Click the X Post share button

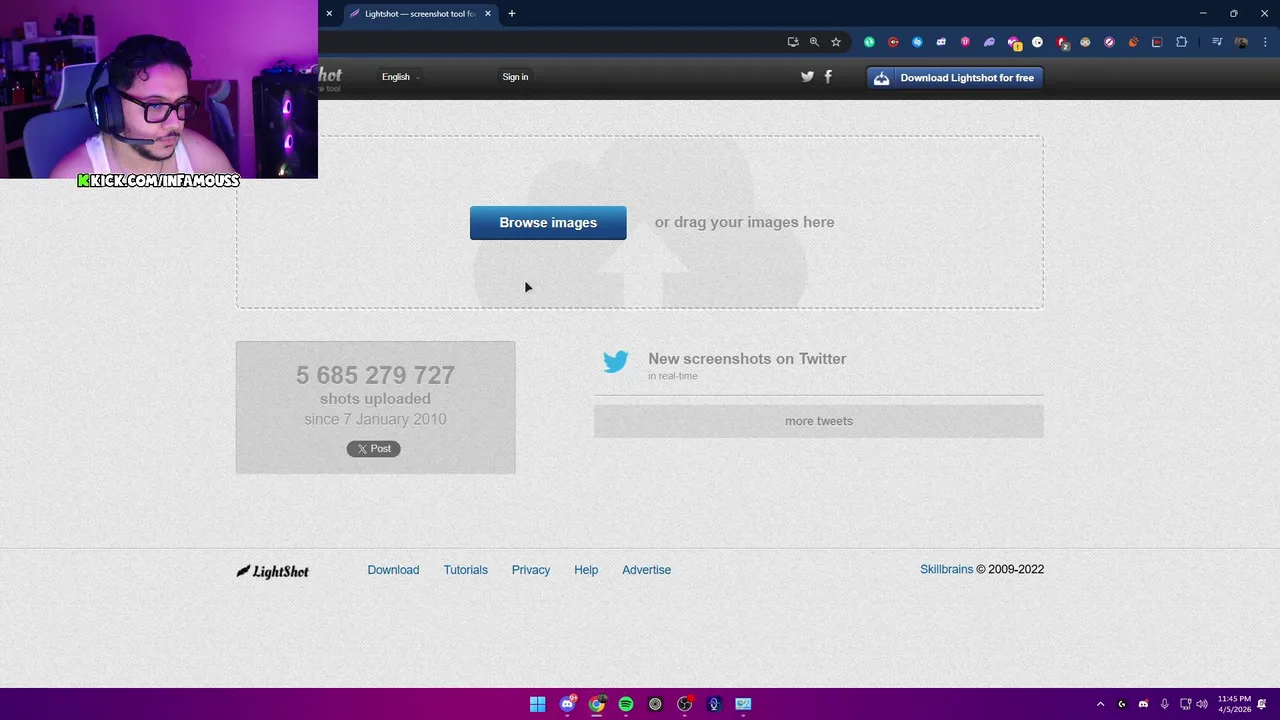[374, 449]
